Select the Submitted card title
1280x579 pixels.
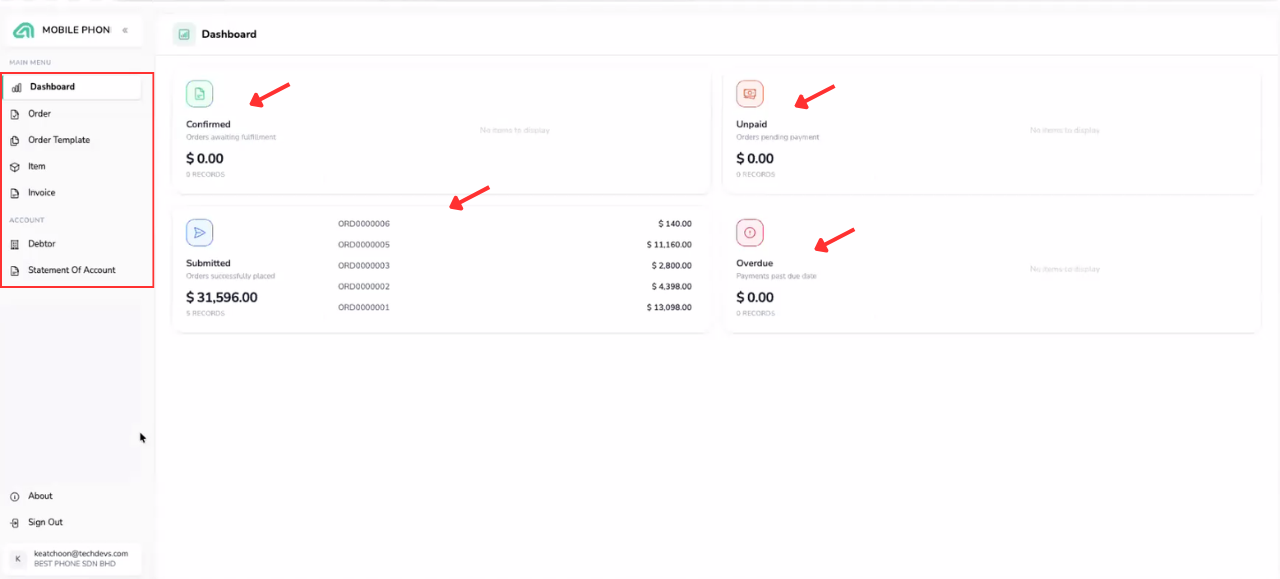tap(208, 264)
